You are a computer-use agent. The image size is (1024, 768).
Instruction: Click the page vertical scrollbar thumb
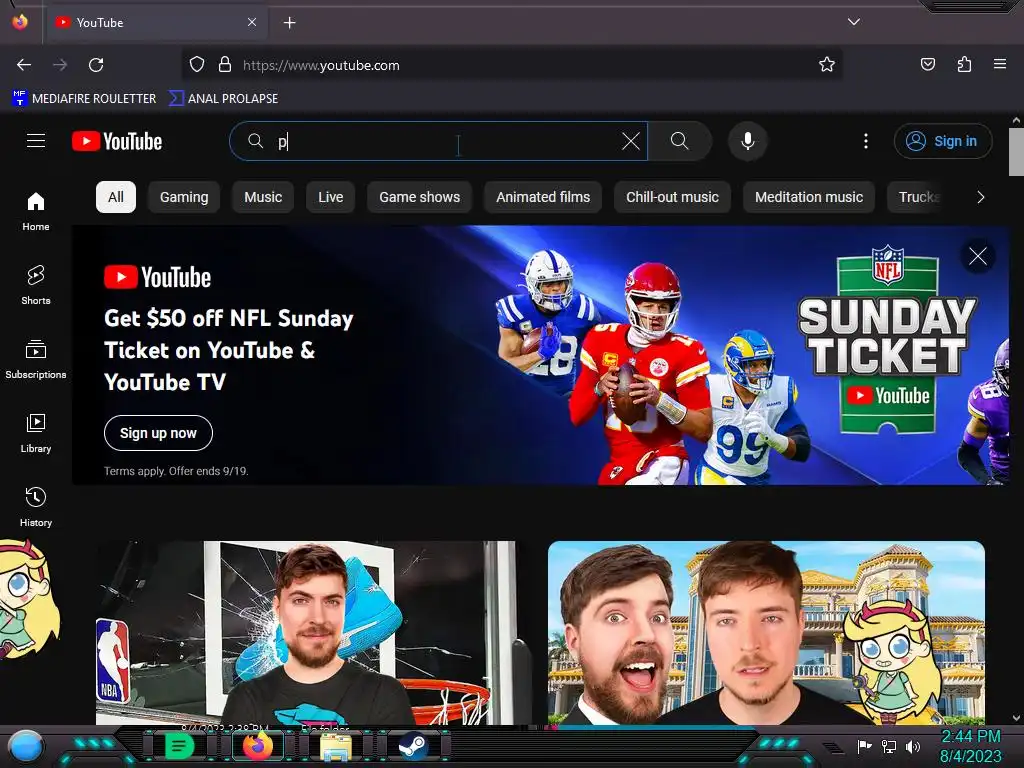tap(1016, 152)
